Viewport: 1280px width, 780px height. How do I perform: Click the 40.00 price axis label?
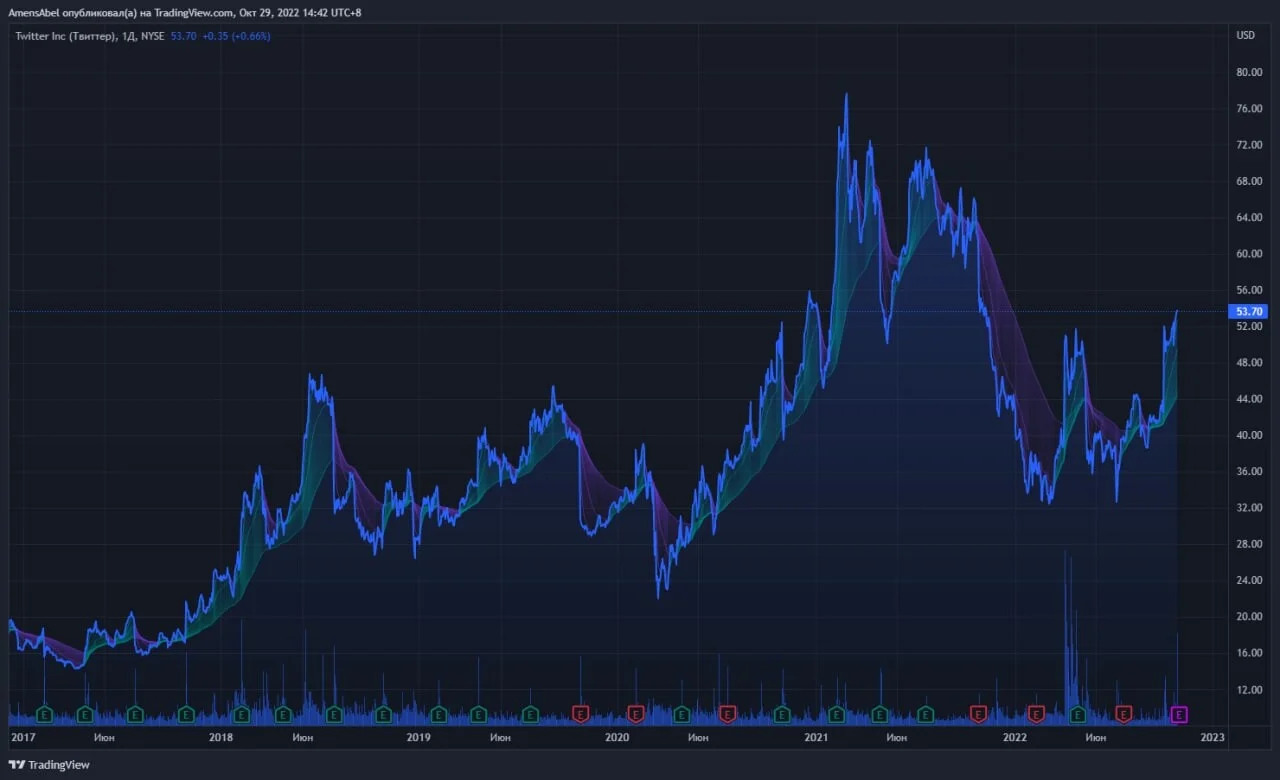click(1249, 436)
